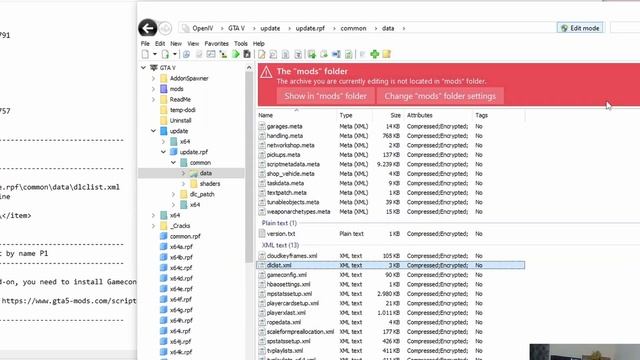
Task: Collapse the update folder node
Action: click(153, 131)
